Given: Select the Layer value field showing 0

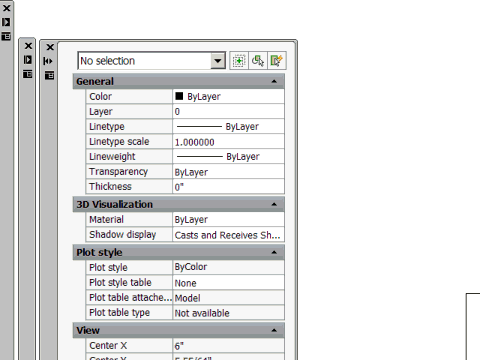Looking at the screenshot, I should click(x=229, y=112).
